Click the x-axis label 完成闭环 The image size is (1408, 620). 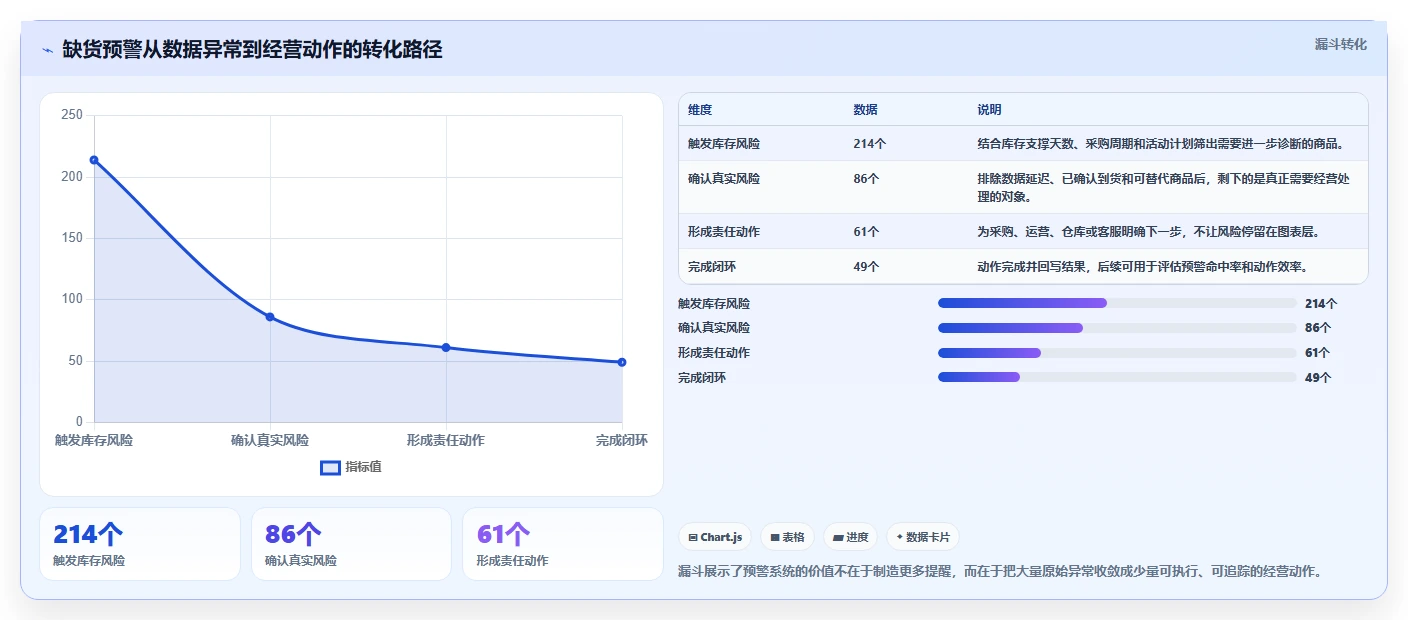click(622, 440)
